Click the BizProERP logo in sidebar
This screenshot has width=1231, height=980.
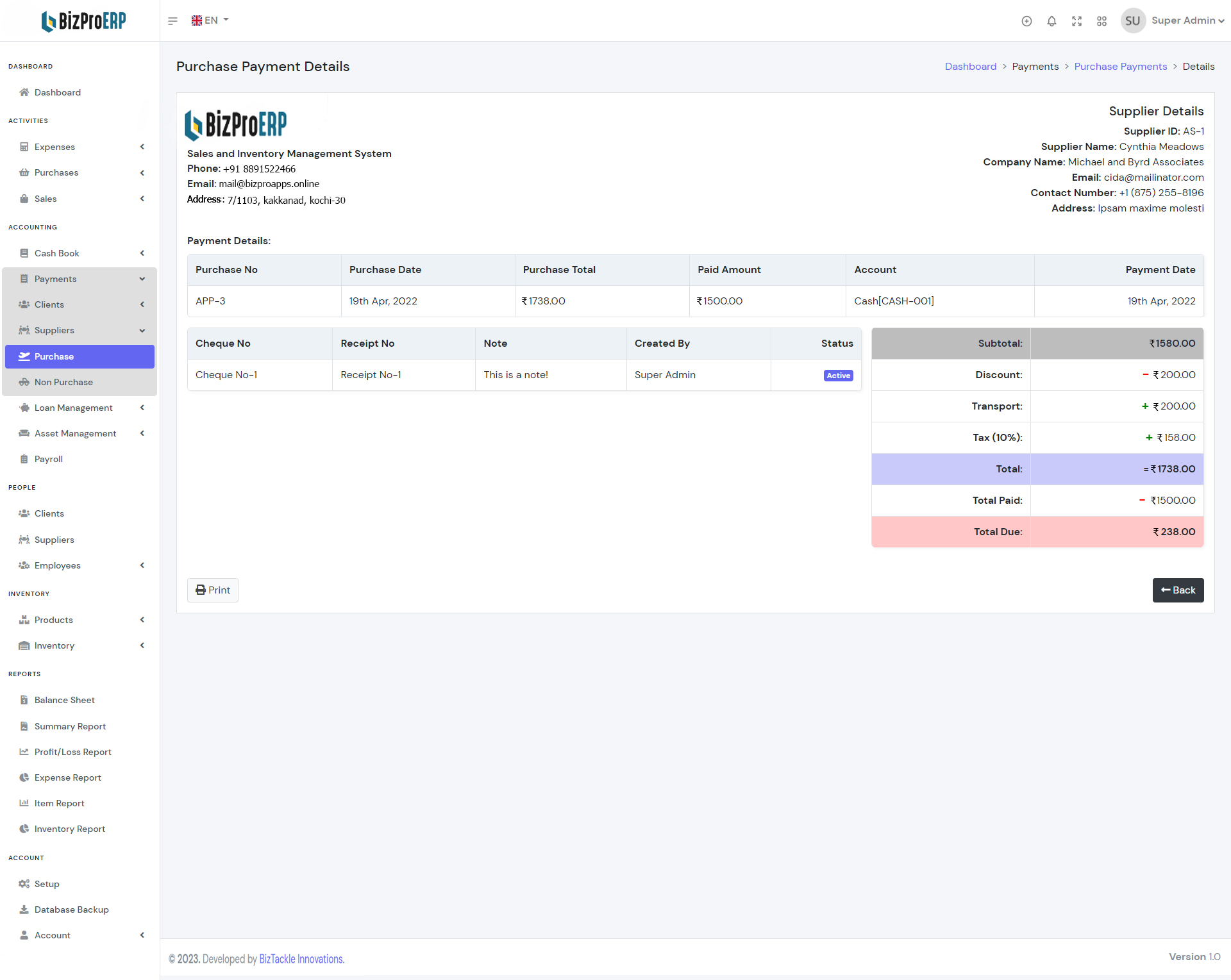pos(83,21)
